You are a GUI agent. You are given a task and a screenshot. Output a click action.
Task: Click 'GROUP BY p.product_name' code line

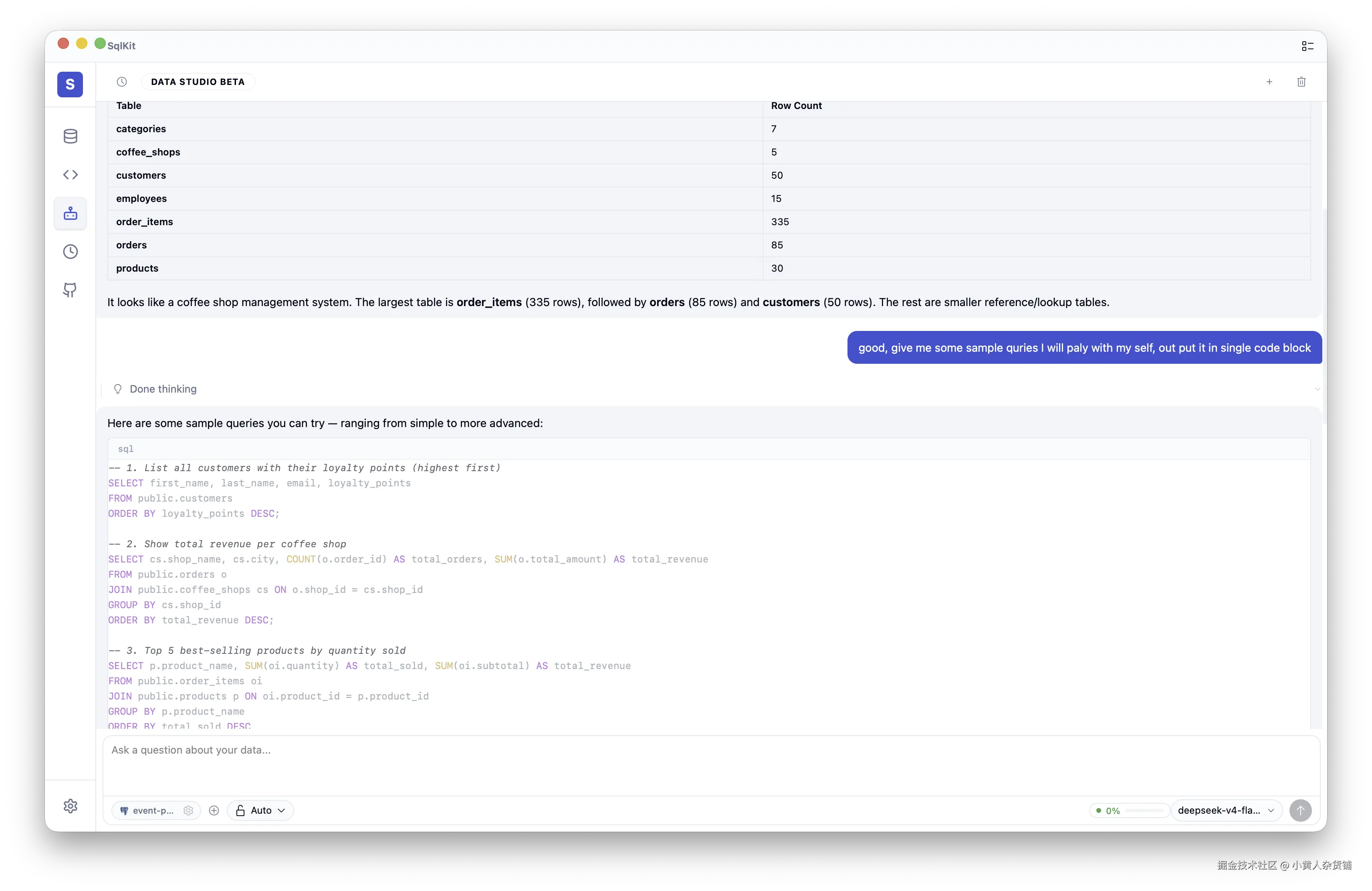(x=176, y=712)
